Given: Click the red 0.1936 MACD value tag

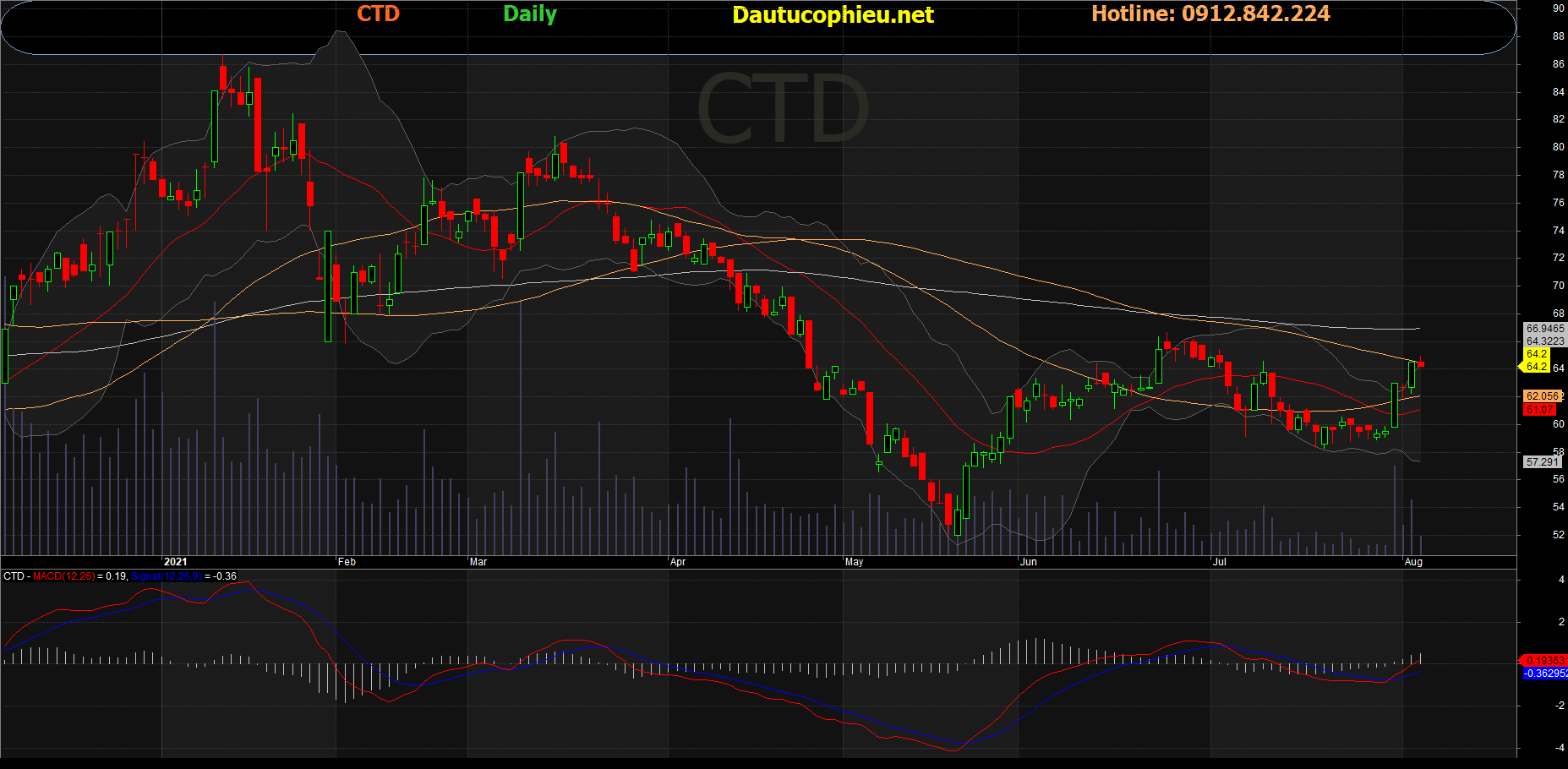Looking at the screenshot, I should [x=1543, y=660].
